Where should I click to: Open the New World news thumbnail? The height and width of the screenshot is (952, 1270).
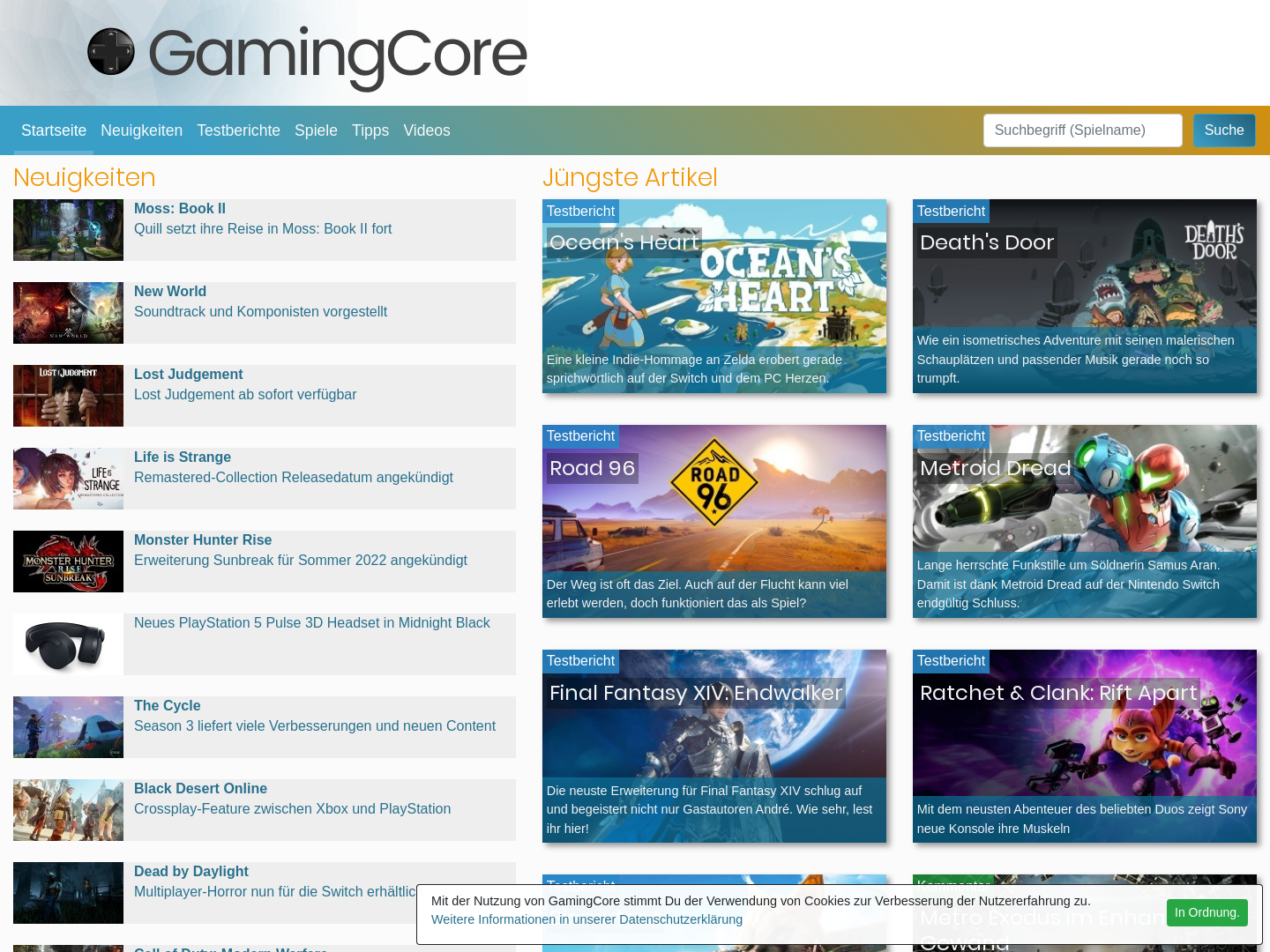point(68,313)
